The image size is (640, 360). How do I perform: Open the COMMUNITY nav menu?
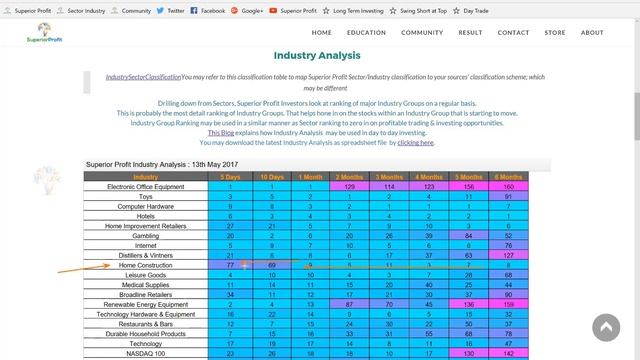[422, 33]
